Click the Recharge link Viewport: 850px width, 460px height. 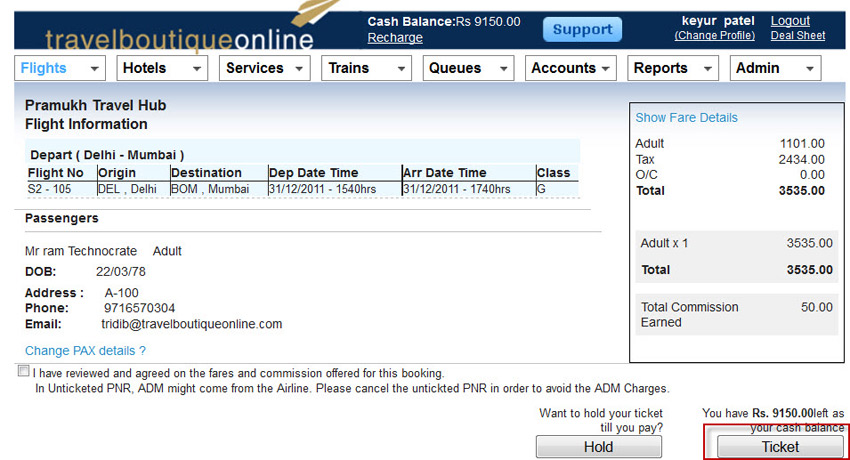tap(395, 38)
